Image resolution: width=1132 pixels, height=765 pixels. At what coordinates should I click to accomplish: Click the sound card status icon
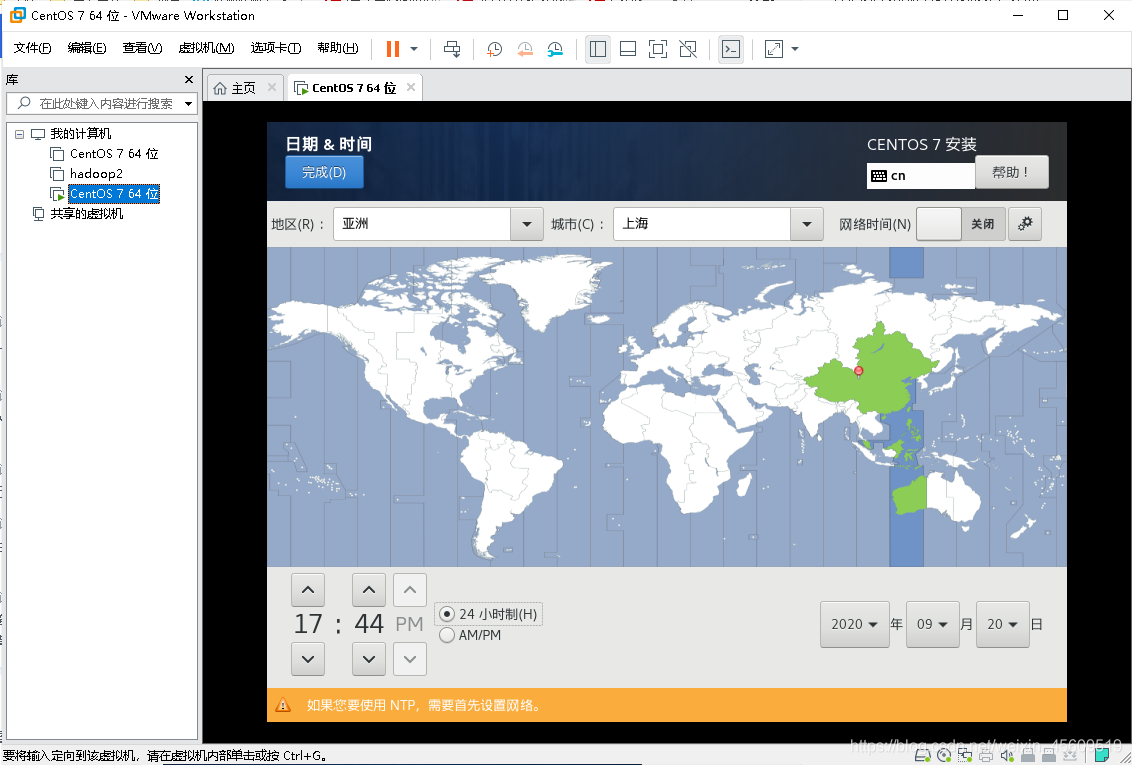1007,756
